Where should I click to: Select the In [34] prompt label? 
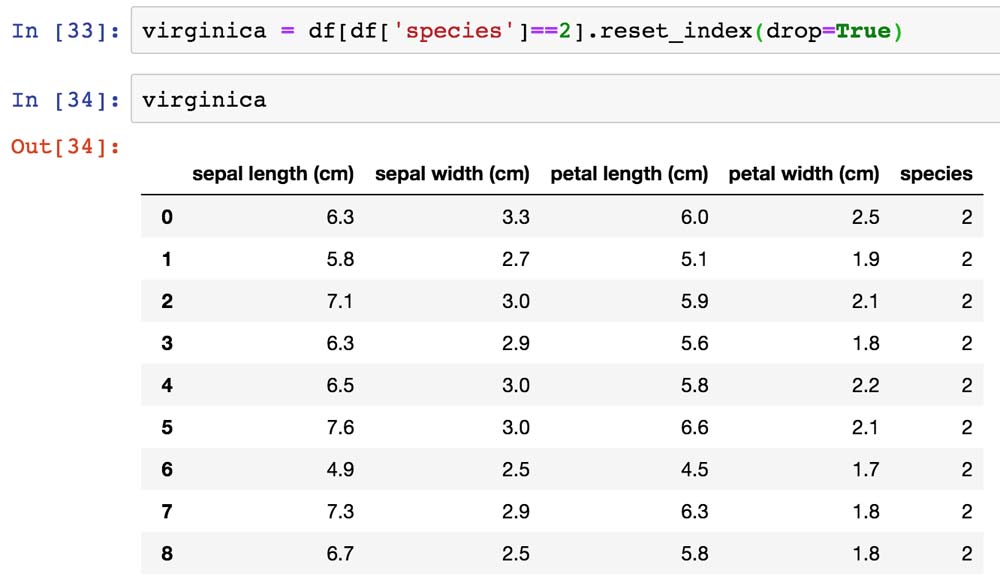tap(65, 100)
